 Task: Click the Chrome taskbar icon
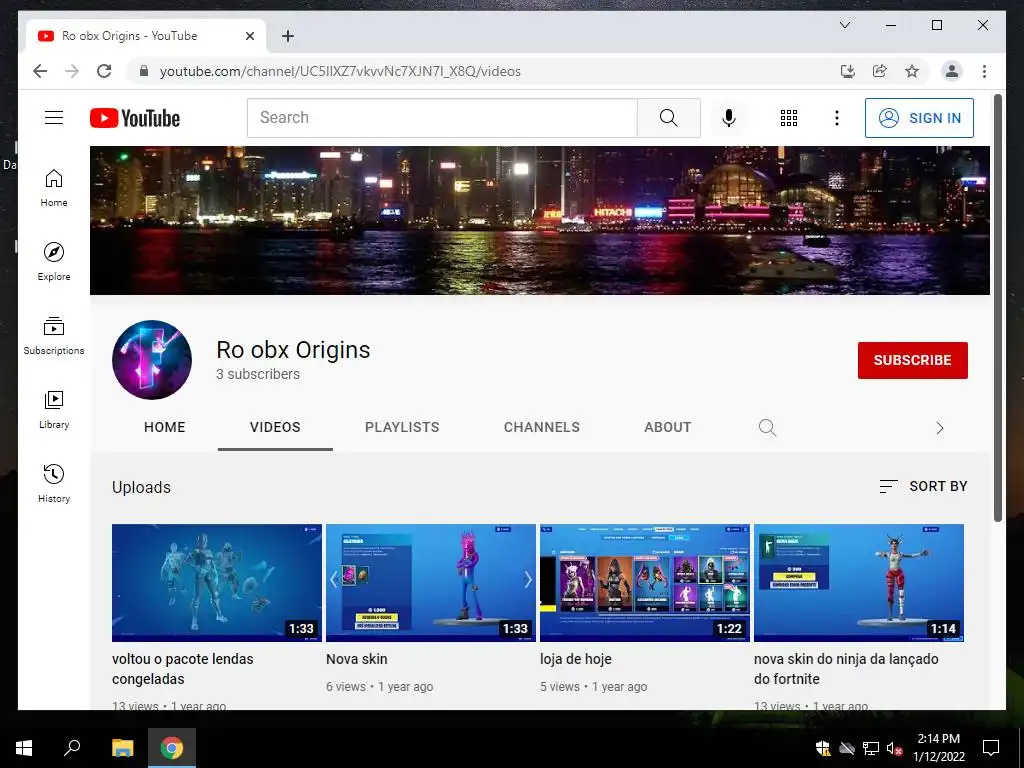(x=172, y=748)
